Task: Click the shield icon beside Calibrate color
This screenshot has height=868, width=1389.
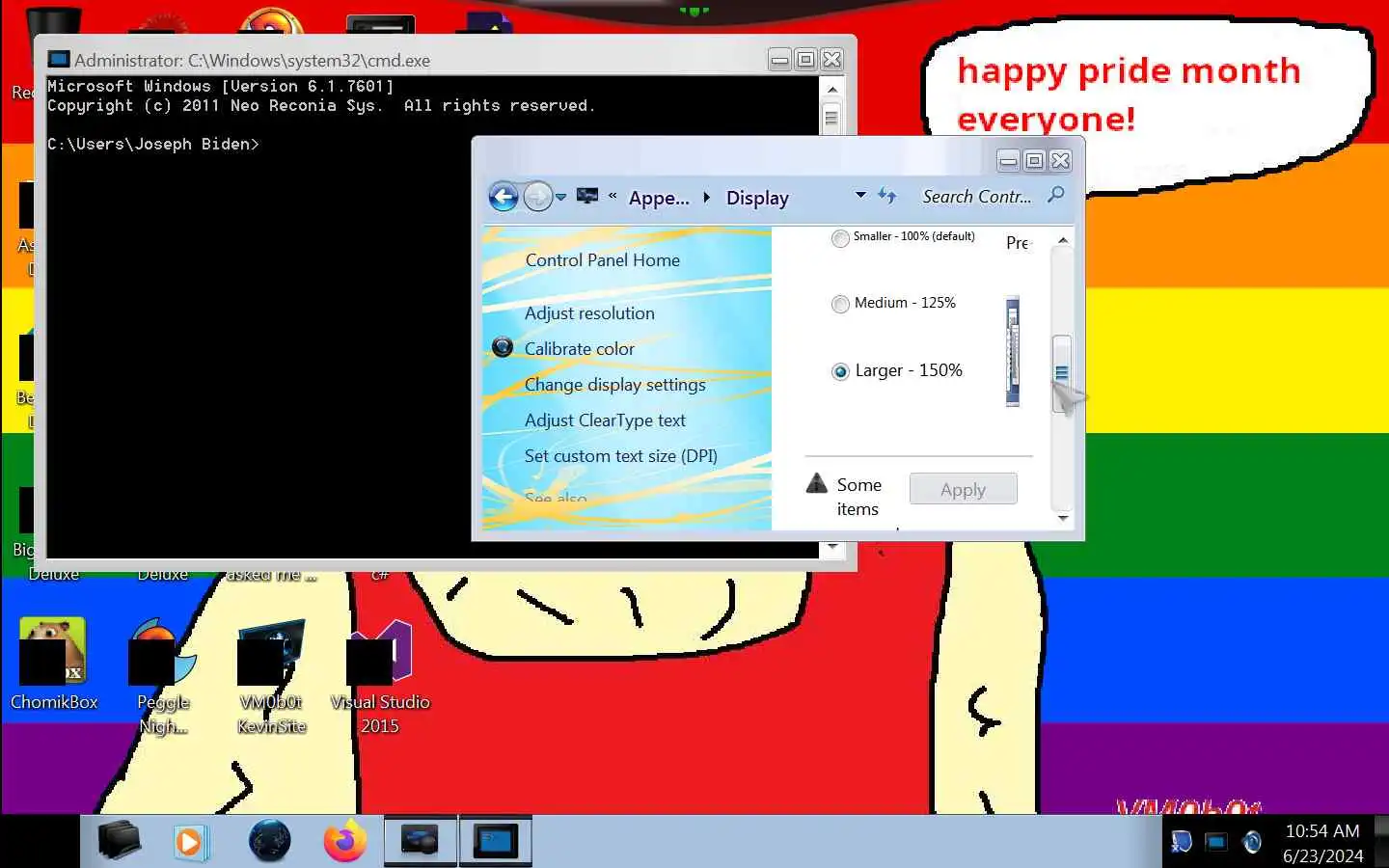Action: click(503, 347)
